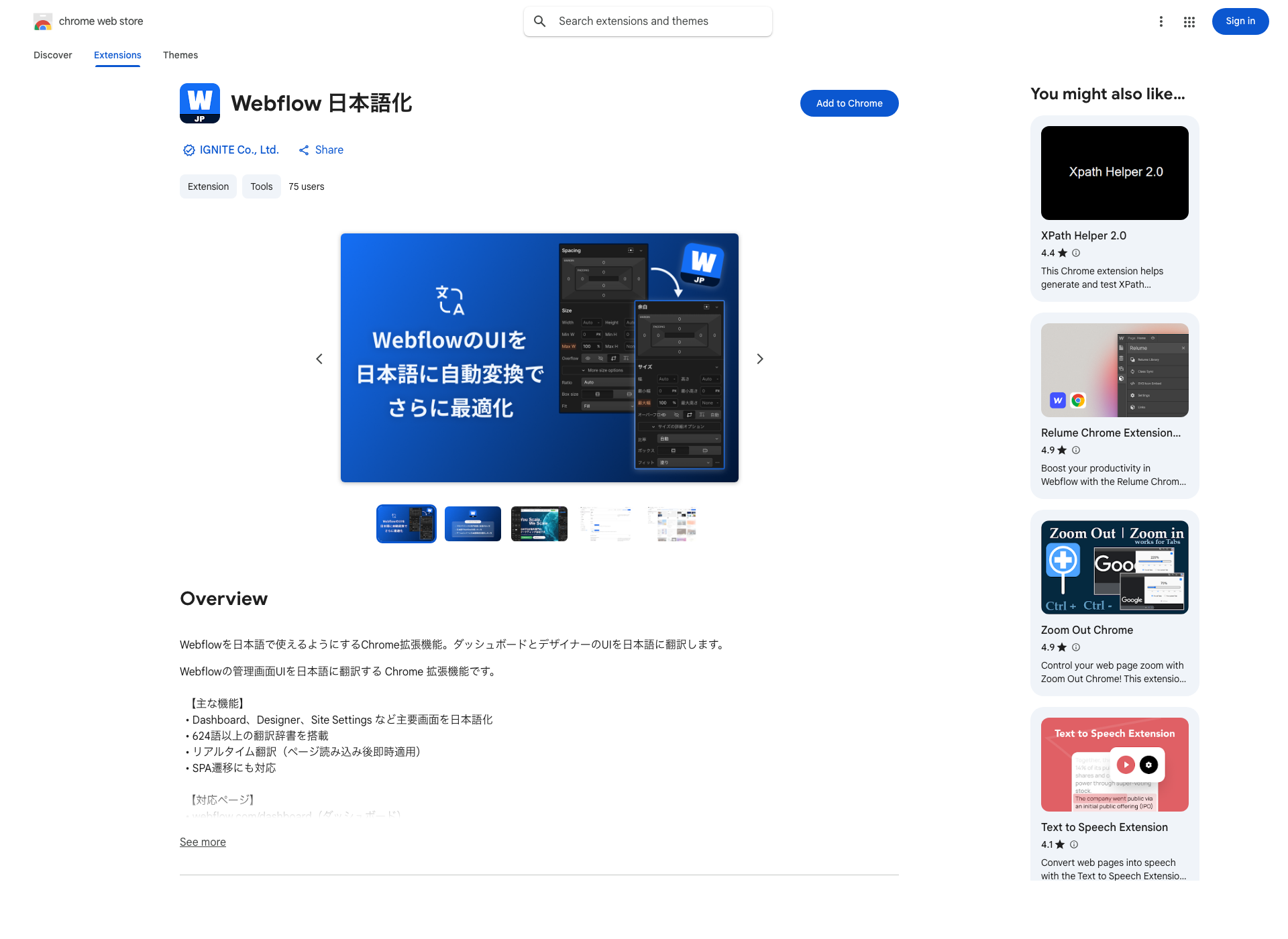This screenshot has width=1288, height=939.
Task: Click the rating info icon for Text to Speech Extension
Action: click(x=1074, y=844)
